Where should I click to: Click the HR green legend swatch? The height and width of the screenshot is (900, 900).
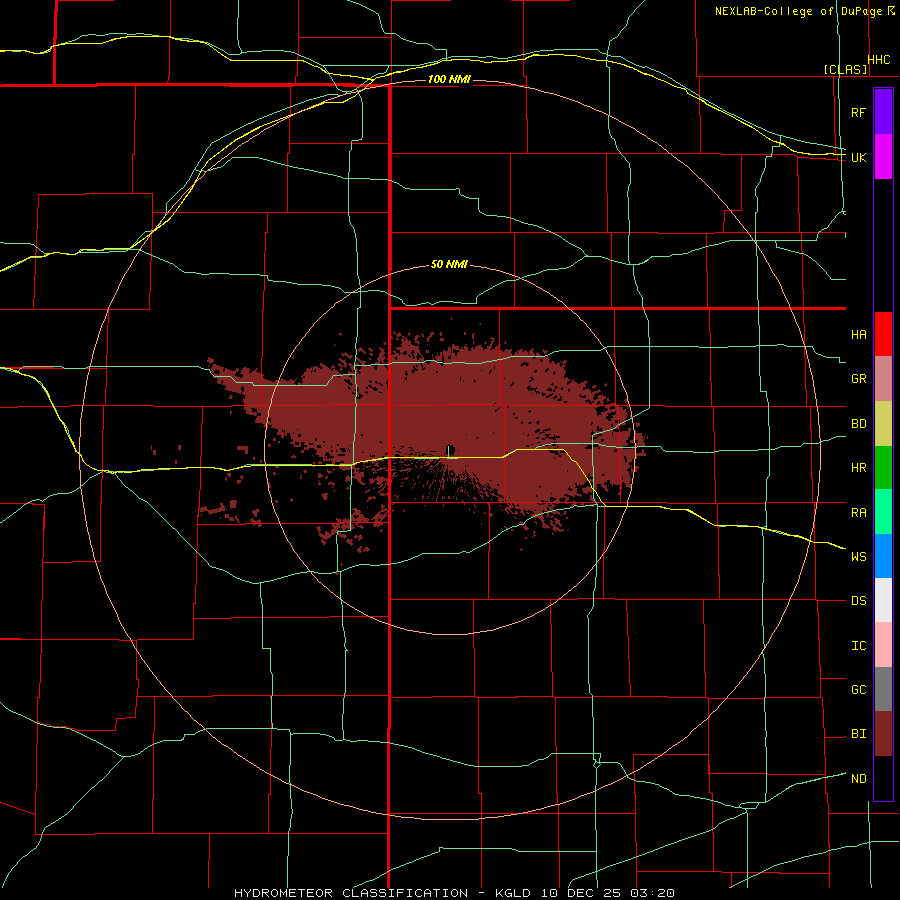pos(883,468)
